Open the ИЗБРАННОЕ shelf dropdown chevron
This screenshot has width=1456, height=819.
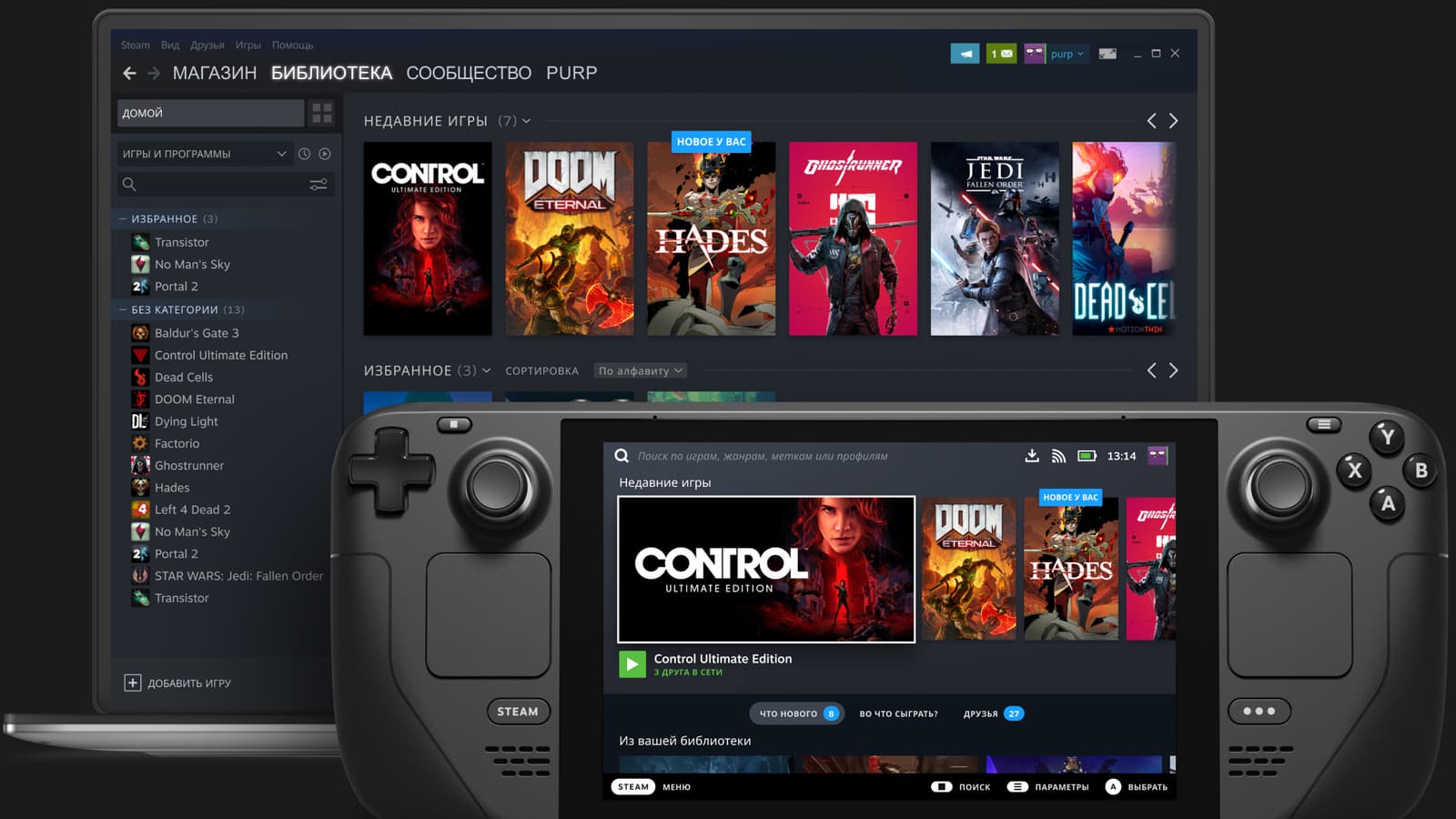click(x=486, y=370)
